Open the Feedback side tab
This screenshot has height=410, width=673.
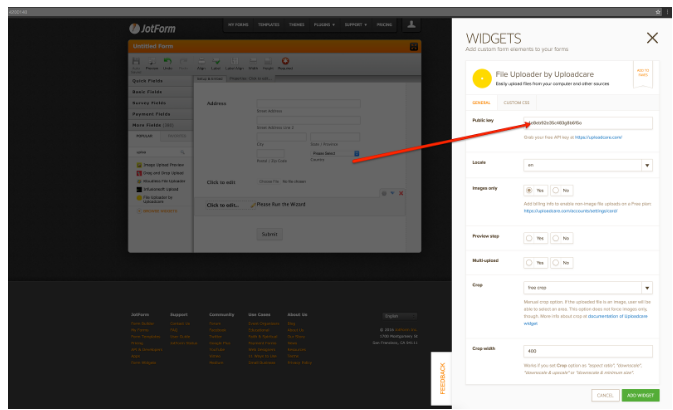tap(442, 379)
